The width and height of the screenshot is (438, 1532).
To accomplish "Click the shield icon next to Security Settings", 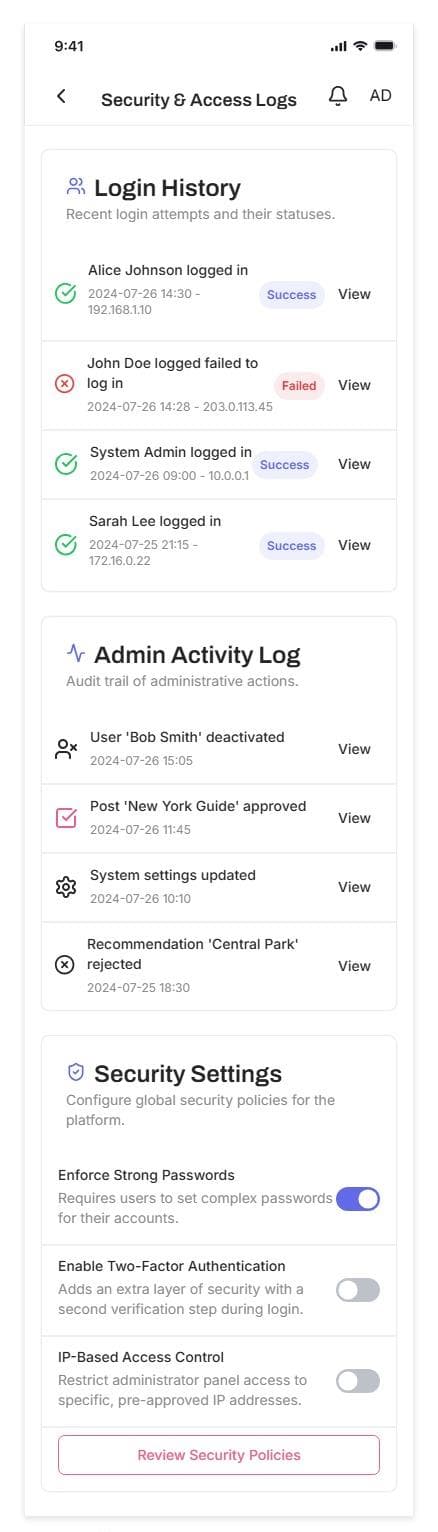I will [76, 1072].
